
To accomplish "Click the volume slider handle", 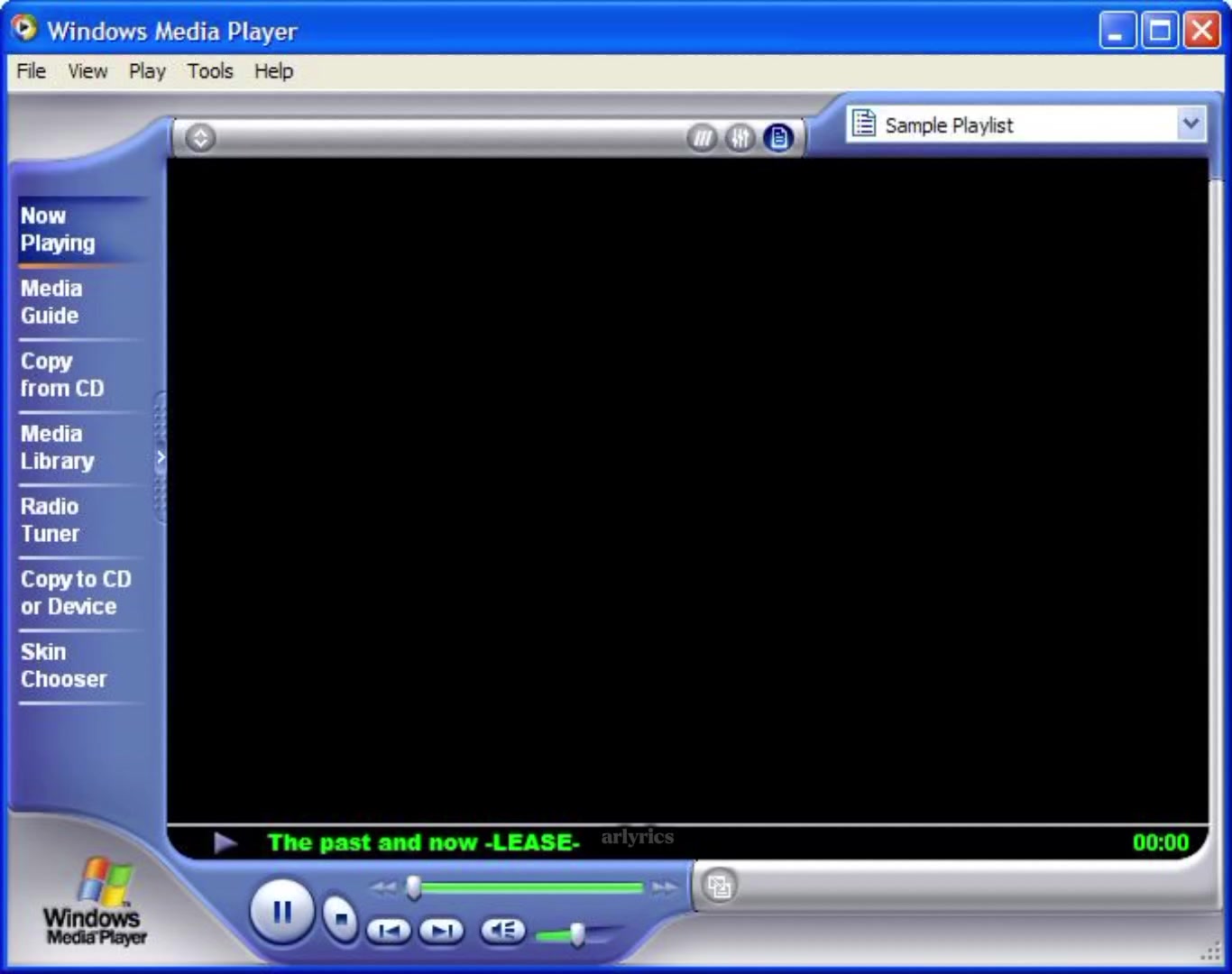I will (577, 935).
